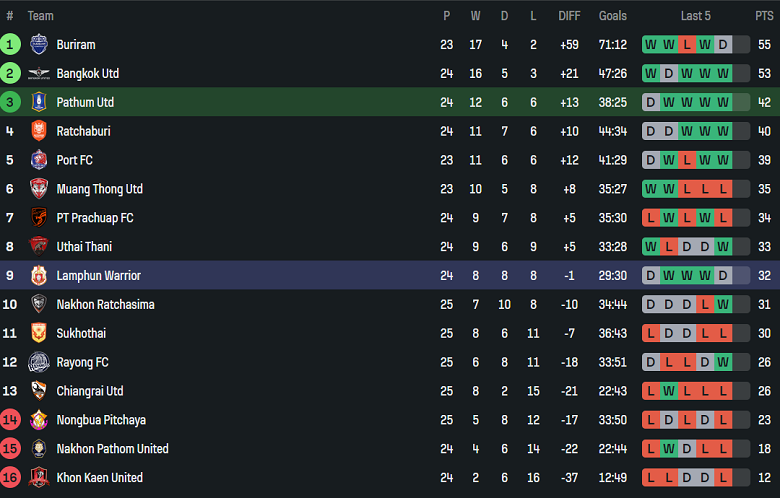This screenshot has height=498, width=780.
Task: Click the red position 16 badge
Action: tap(10, 477)
